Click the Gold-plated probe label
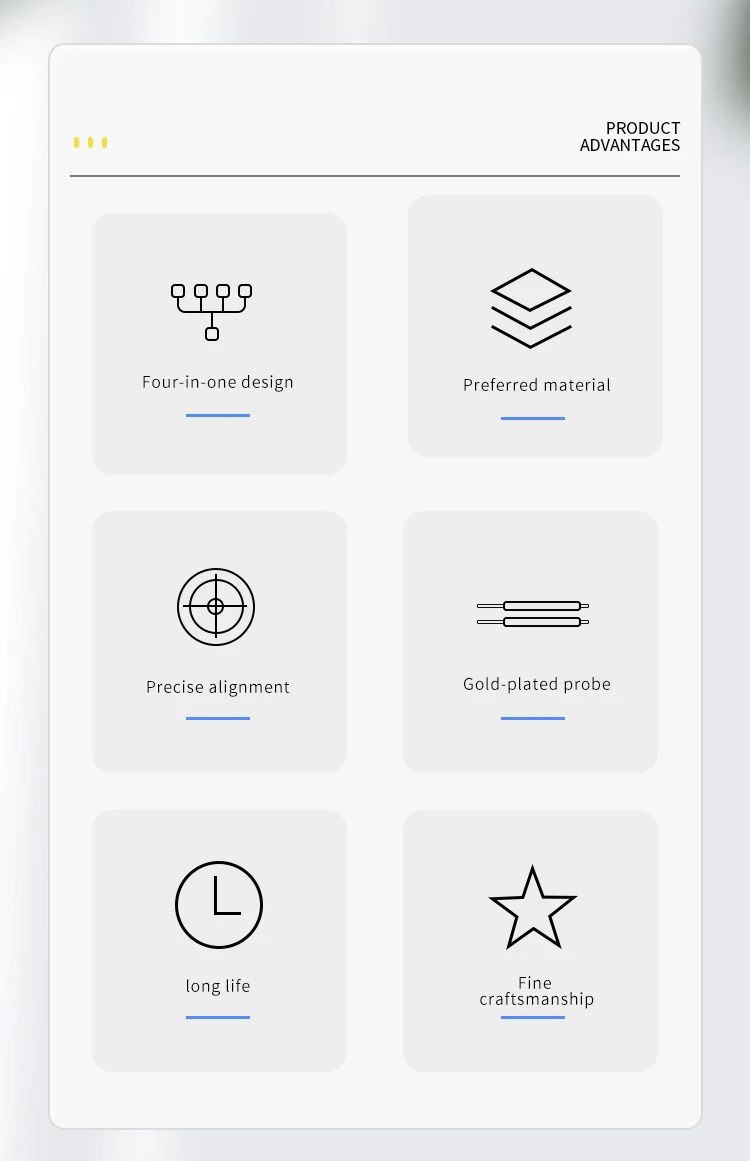The image size is (750, 1161). click(536, 684)
